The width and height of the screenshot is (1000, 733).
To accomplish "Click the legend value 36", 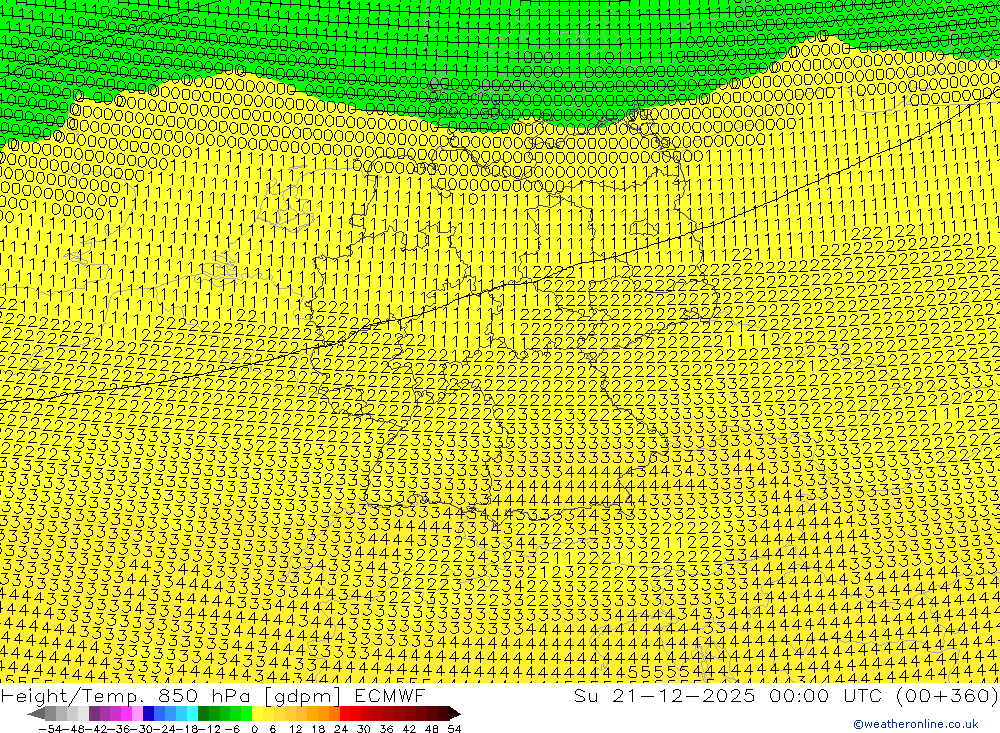I will (x=386, y=729).
